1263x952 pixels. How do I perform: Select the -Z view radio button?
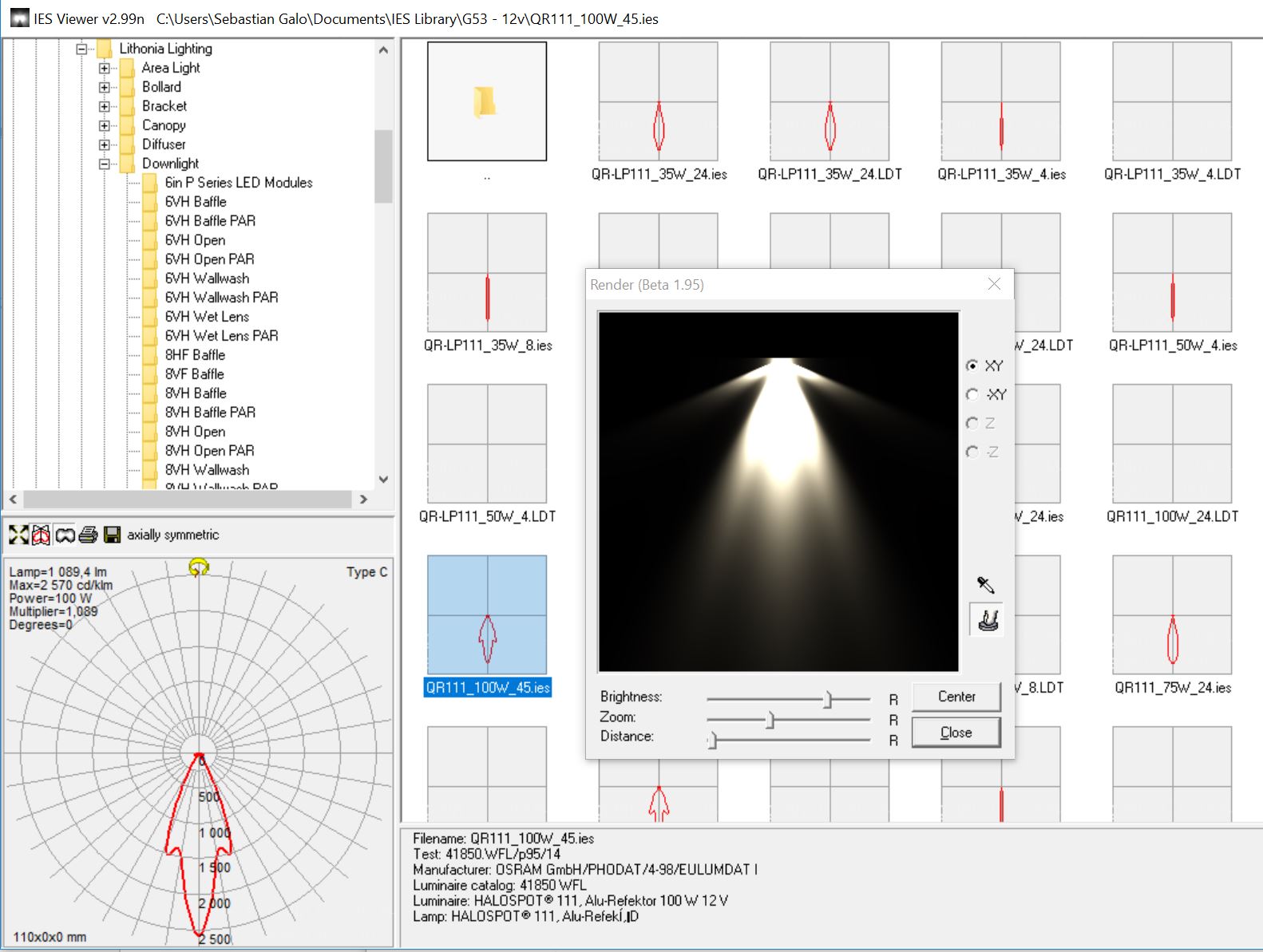point(972,452)
